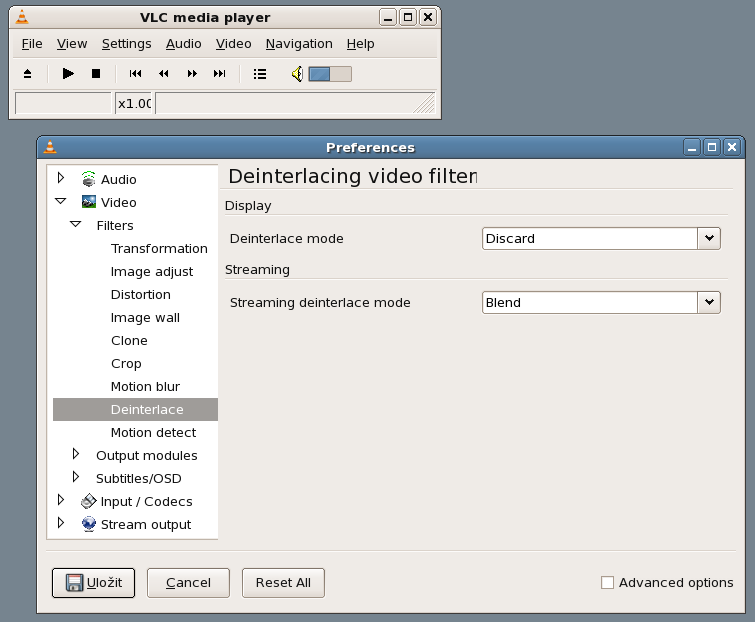Skip to previous track icon
The width and height of the screenshot is (755, 622).
135,74
